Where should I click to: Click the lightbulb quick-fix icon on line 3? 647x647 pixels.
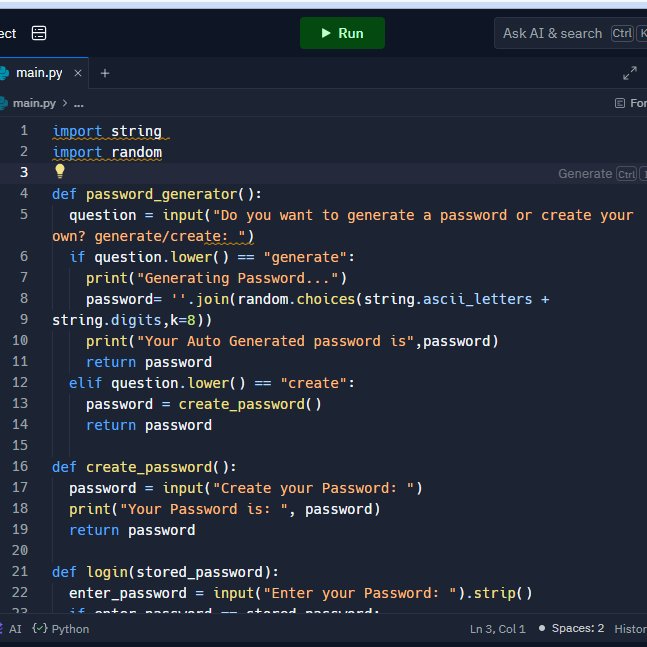pos(60,171)
